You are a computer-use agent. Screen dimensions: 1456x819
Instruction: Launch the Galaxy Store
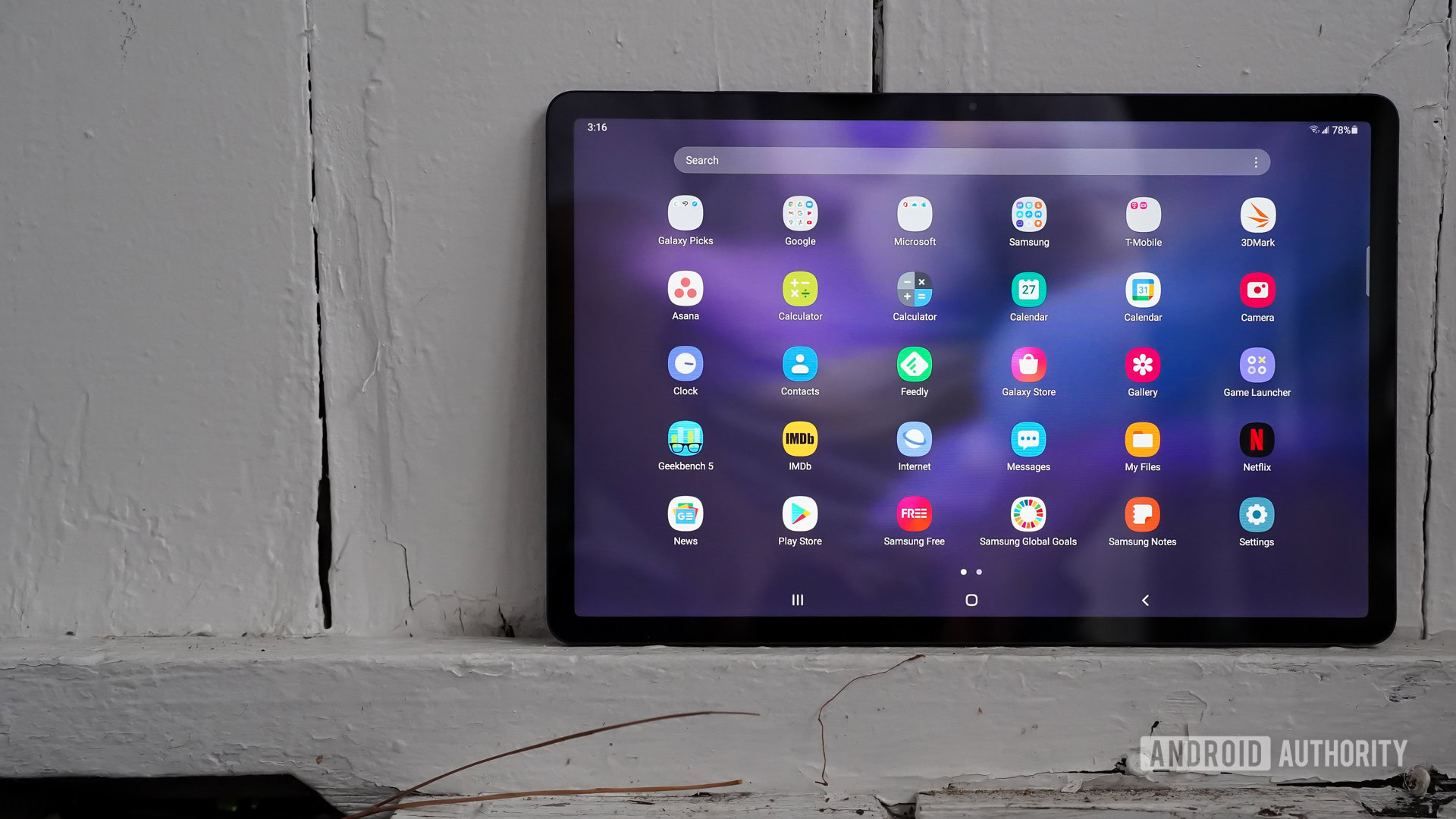click(1028, 364)
